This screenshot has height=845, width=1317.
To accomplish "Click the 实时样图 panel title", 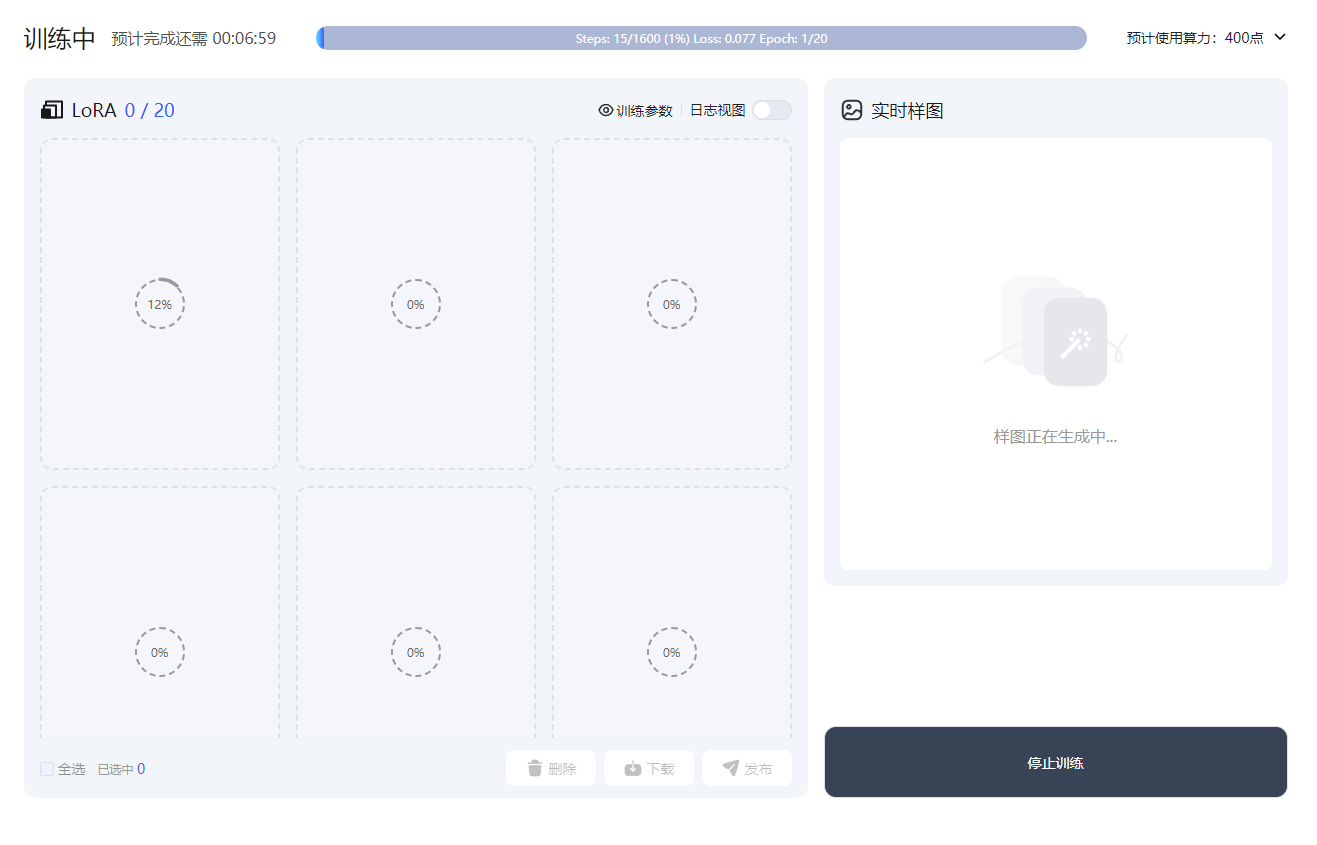I will pyautogui.click(x=907, y=111).
